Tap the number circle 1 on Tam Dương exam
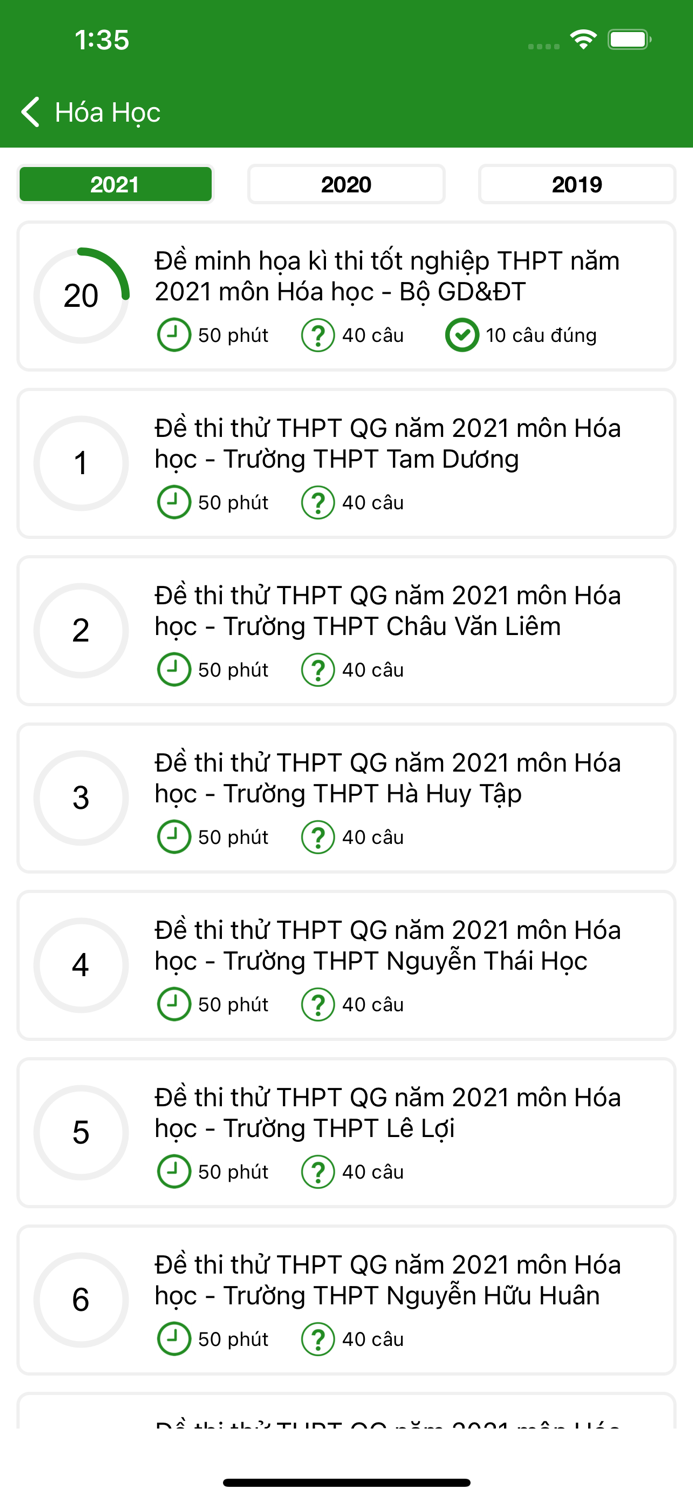693x1500 pixels. [81, 464]
